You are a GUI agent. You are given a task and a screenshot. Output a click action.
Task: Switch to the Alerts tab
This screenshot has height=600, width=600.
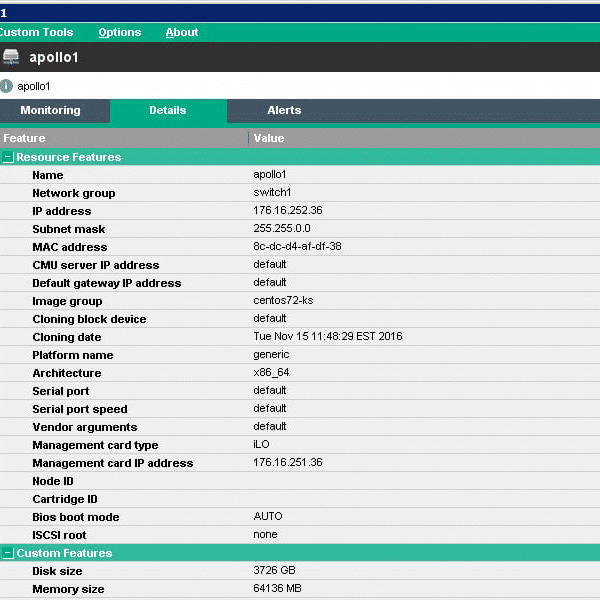pyautogui.click(x=284, y=111)
